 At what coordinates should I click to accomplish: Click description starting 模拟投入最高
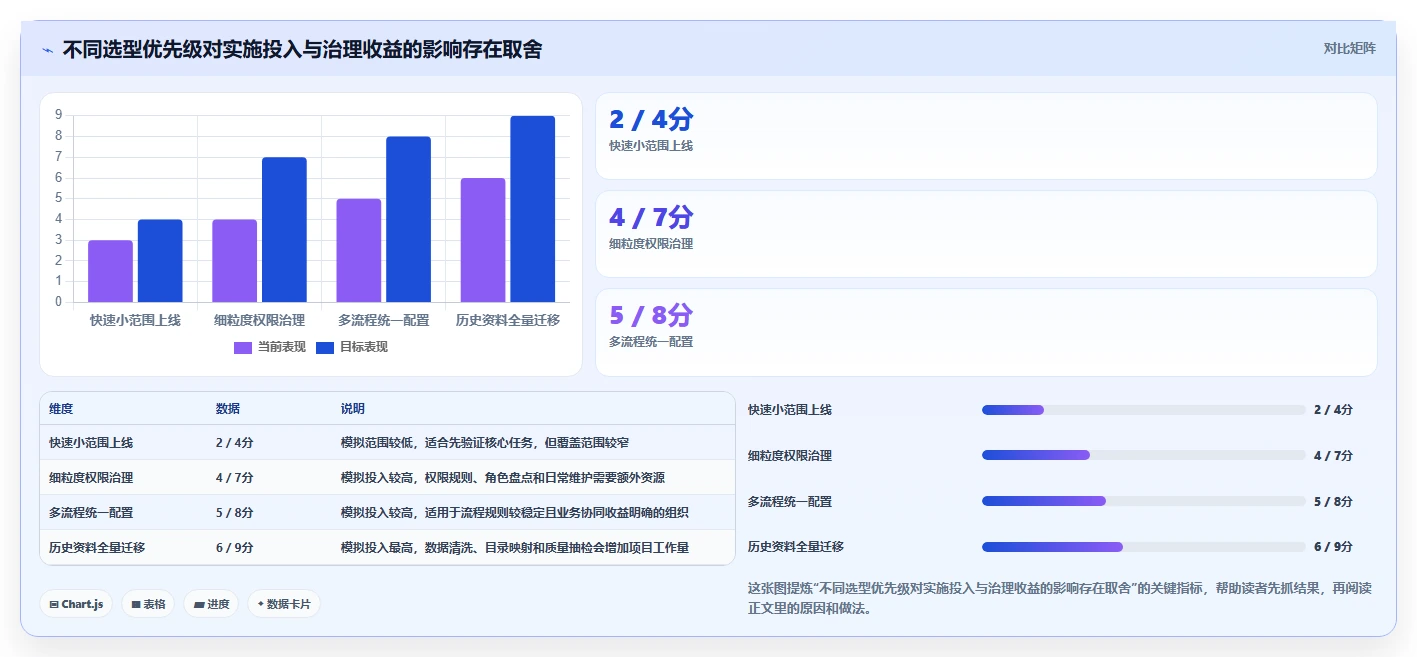click(514, 547)
